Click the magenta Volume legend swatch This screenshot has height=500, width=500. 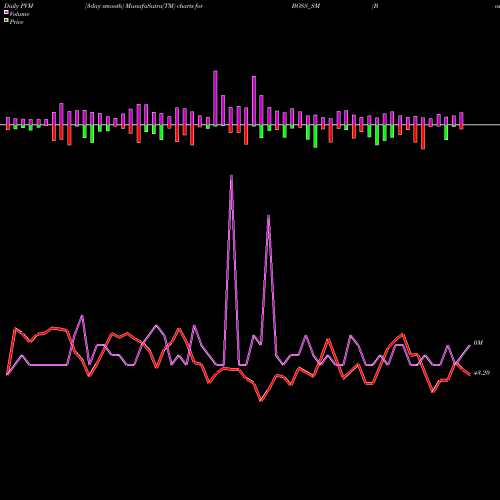point(6,12)
